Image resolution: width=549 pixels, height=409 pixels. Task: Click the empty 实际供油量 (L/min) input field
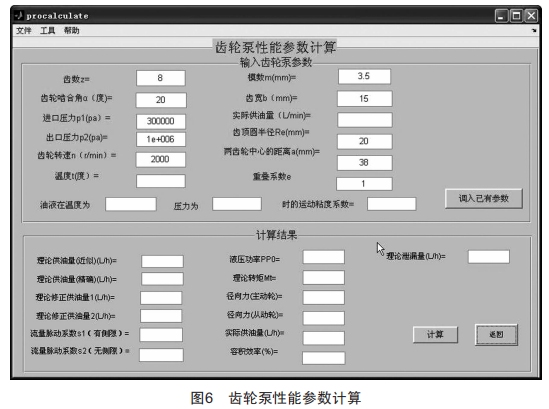[x=364, y=120]
